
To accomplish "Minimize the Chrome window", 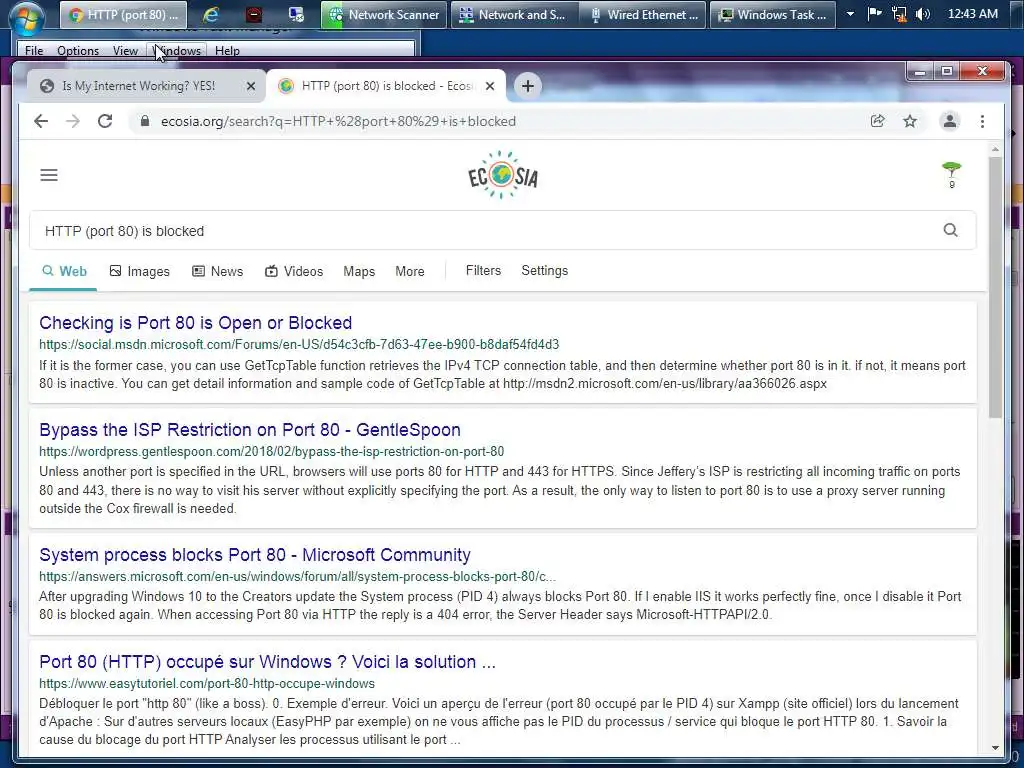I will (x=920, y=71).
